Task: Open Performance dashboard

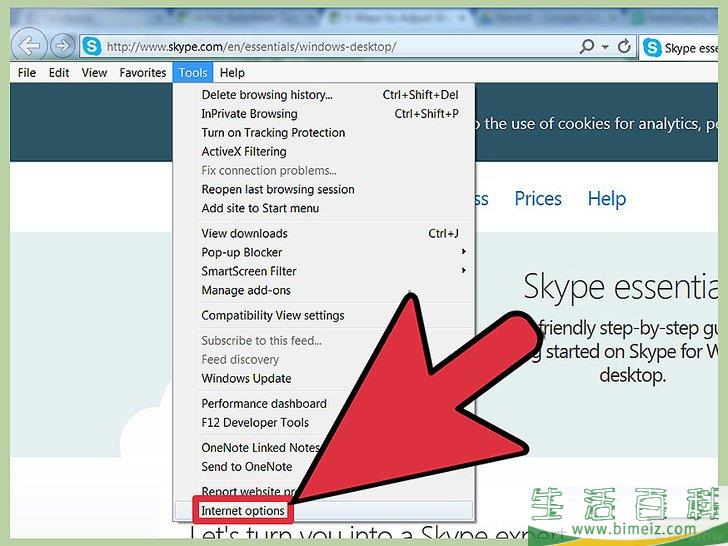Action: (264, 403)
